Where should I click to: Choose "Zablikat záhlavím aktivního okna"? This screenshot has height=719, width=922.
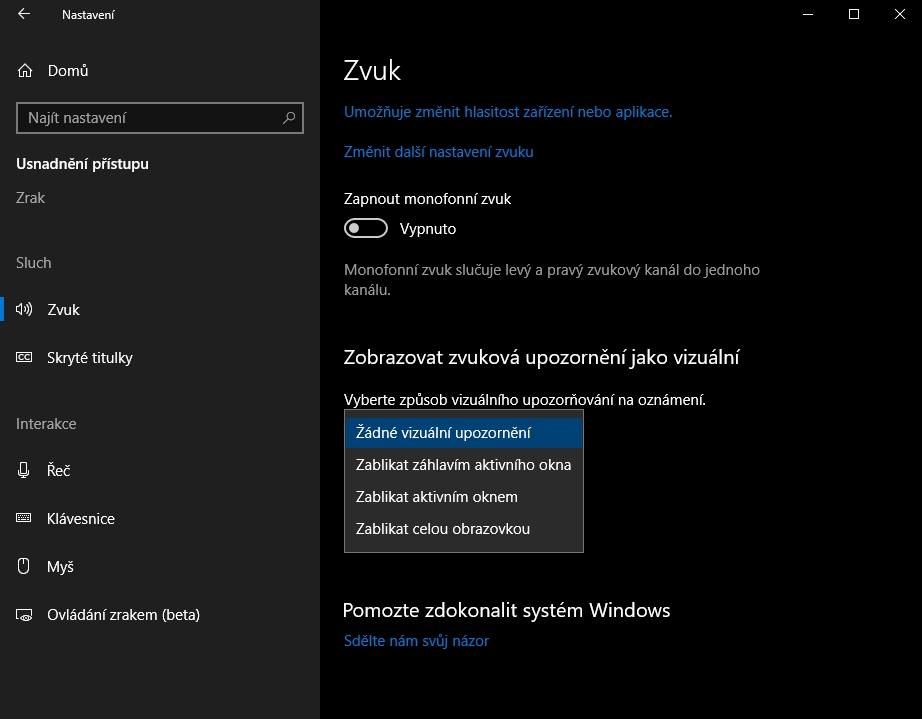coord(463,465)
